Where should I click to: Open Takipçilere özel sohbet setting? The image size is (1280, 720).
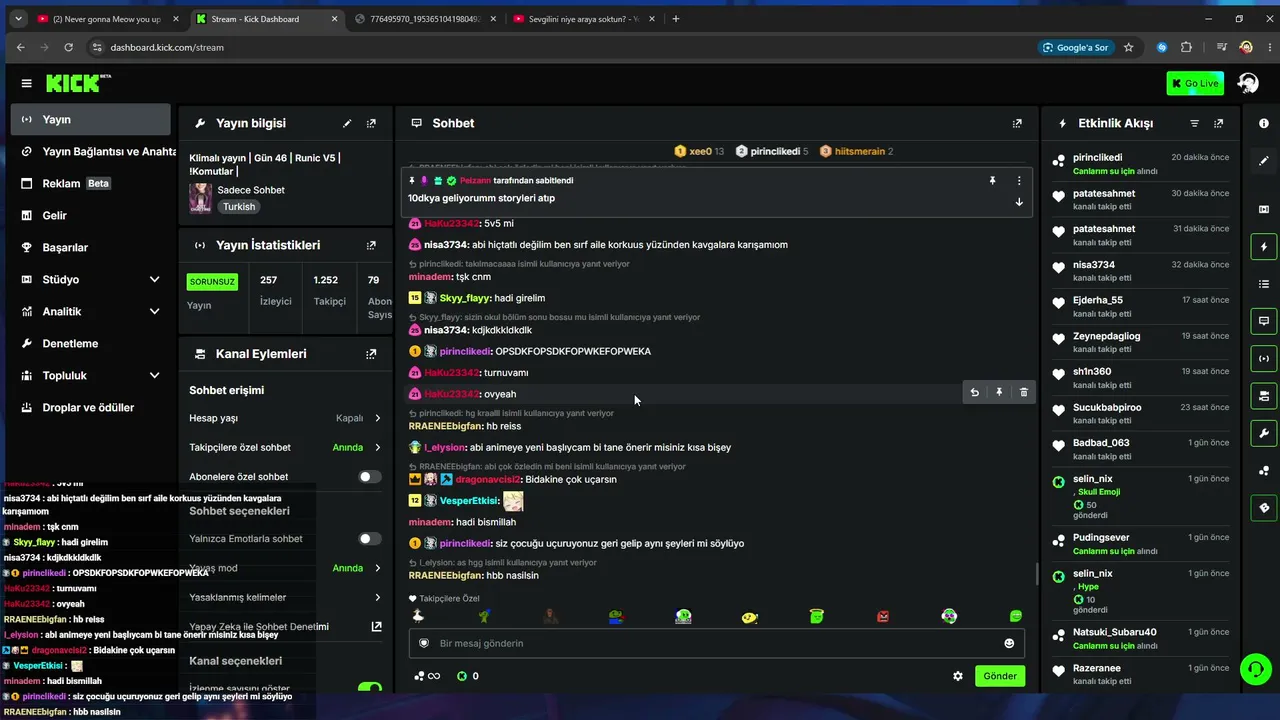pos(285,447)
